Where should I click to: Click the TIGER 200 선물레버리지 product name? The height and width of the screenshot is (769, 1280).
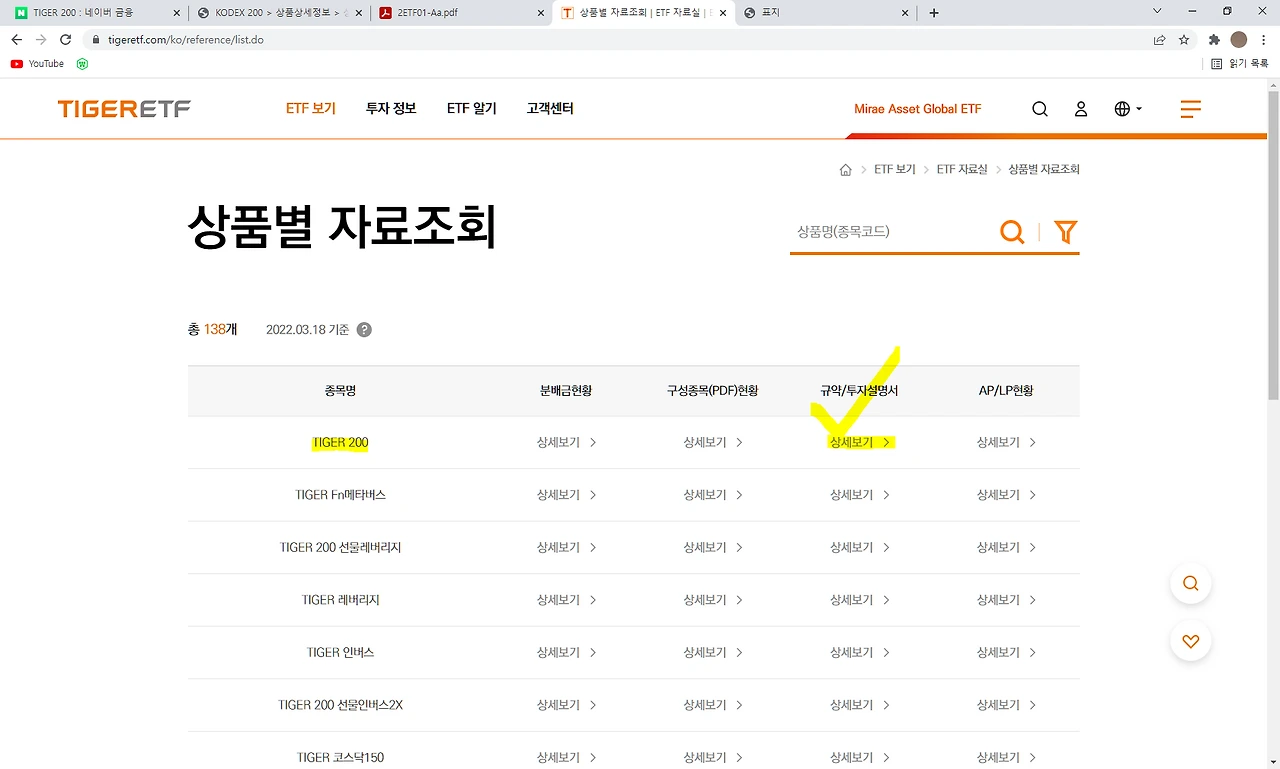(x=340, y=547)
